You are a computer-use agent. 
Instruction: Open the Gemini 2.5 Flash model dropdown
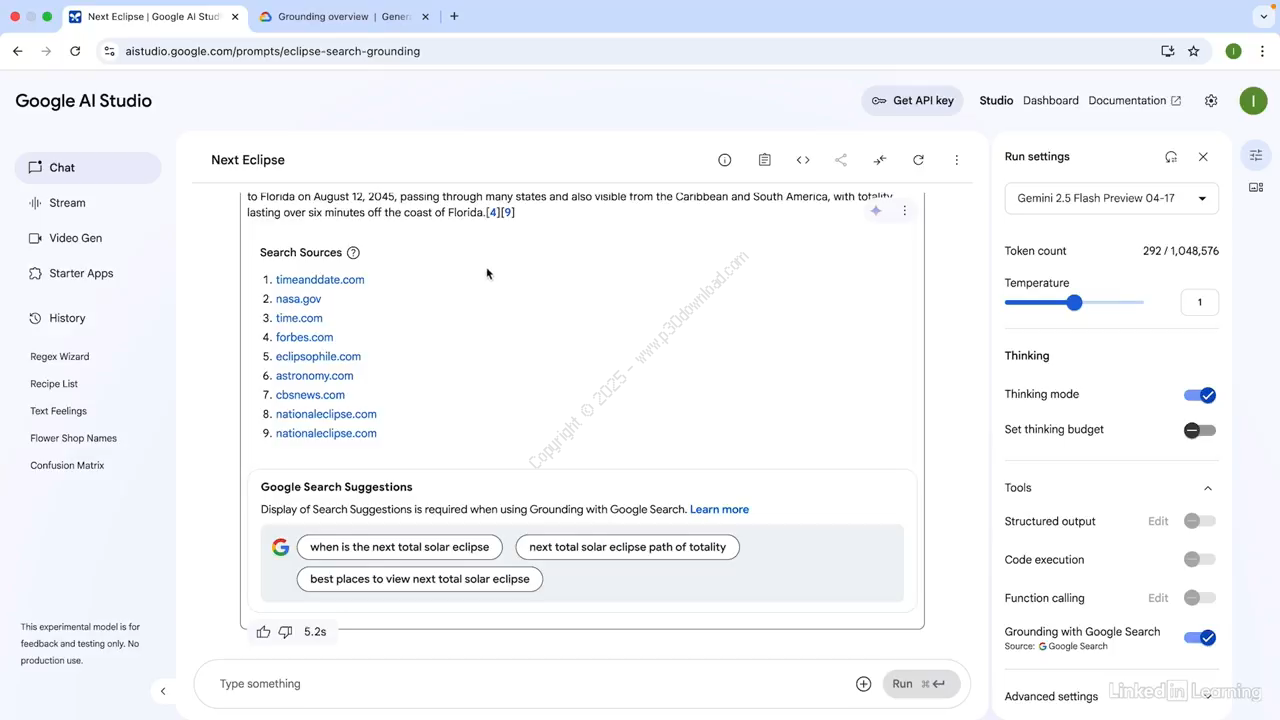pyautogui.click(x=1111, y=198)
